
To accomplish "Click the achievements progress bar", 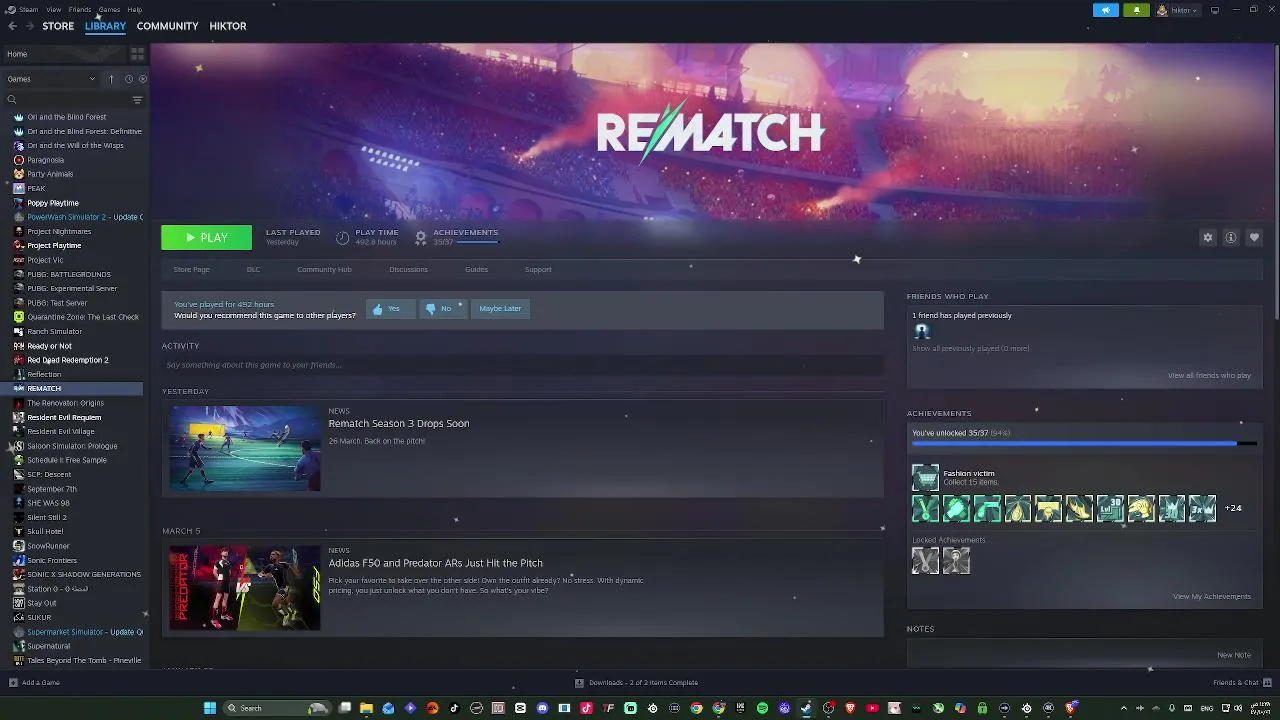I will pyautogui.click(x=1083, y=443).
